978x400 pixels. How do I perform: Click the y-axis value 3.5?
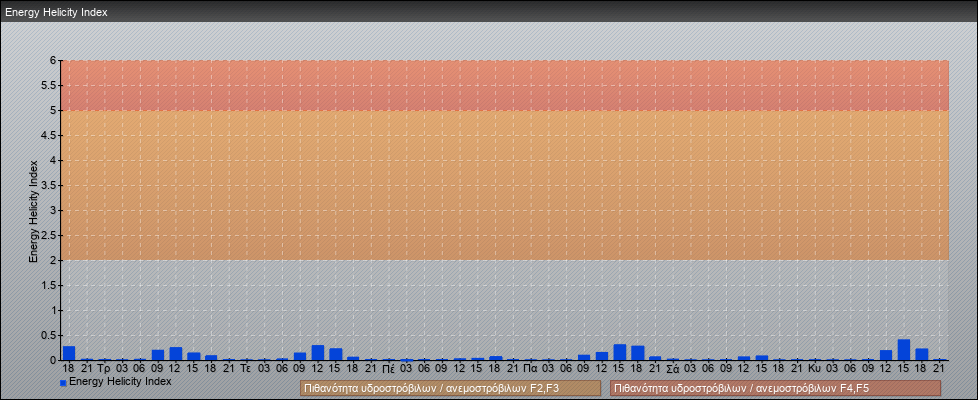(49, 185)
